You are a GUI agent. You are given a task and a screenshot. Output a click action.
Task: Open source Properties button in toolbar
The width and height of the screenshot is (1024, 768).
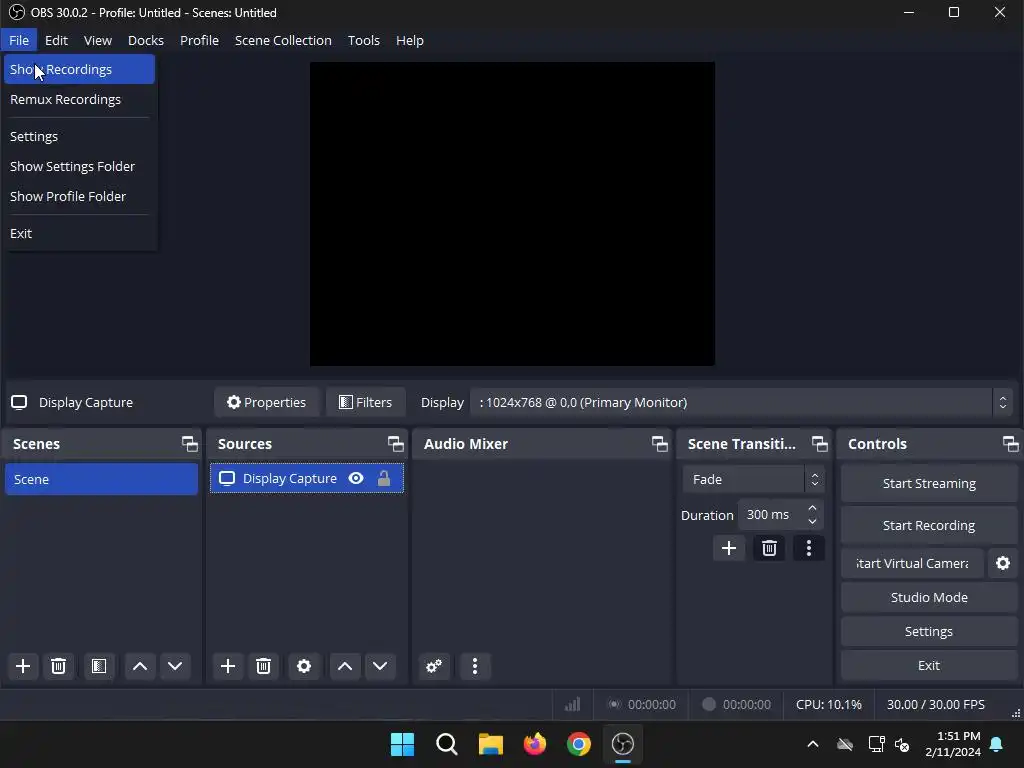266,402
